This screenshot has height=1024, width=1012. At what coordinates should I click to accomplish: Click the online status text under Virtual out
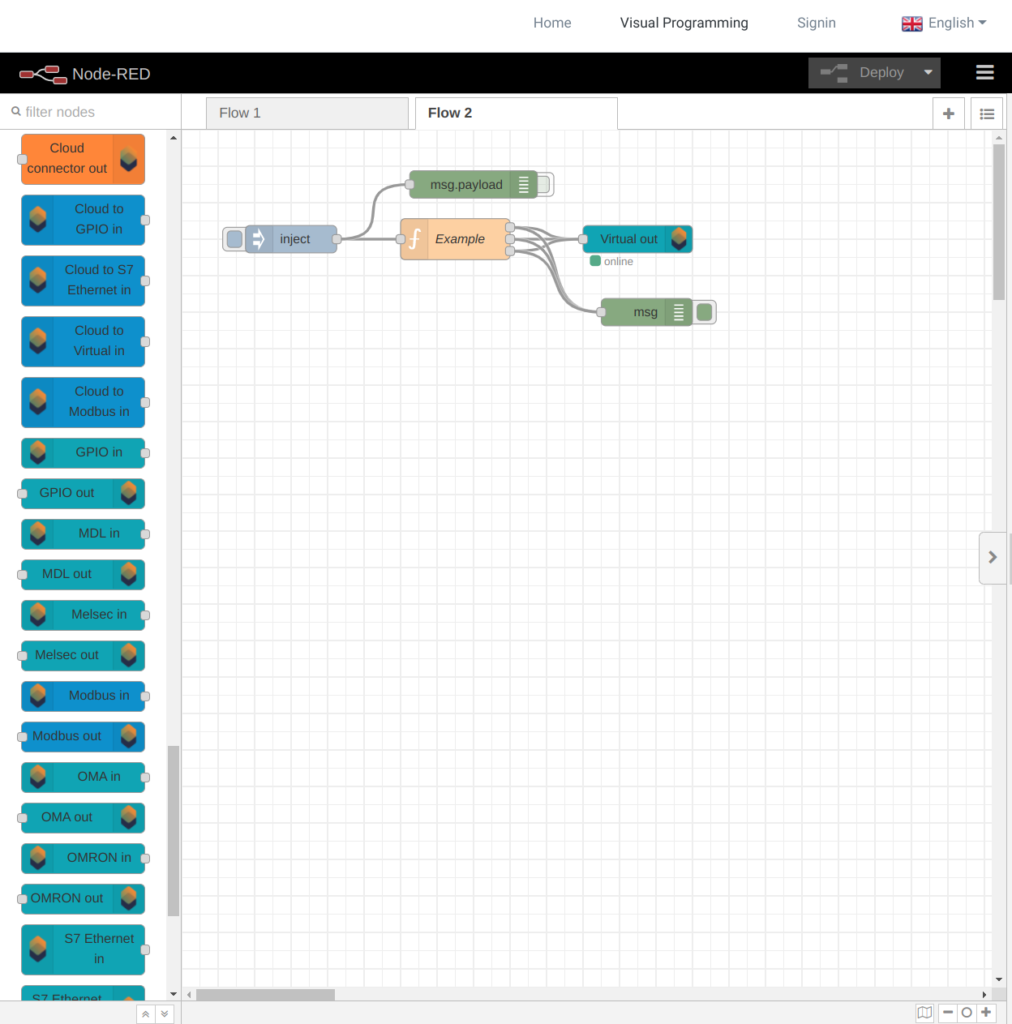point(618,261)
